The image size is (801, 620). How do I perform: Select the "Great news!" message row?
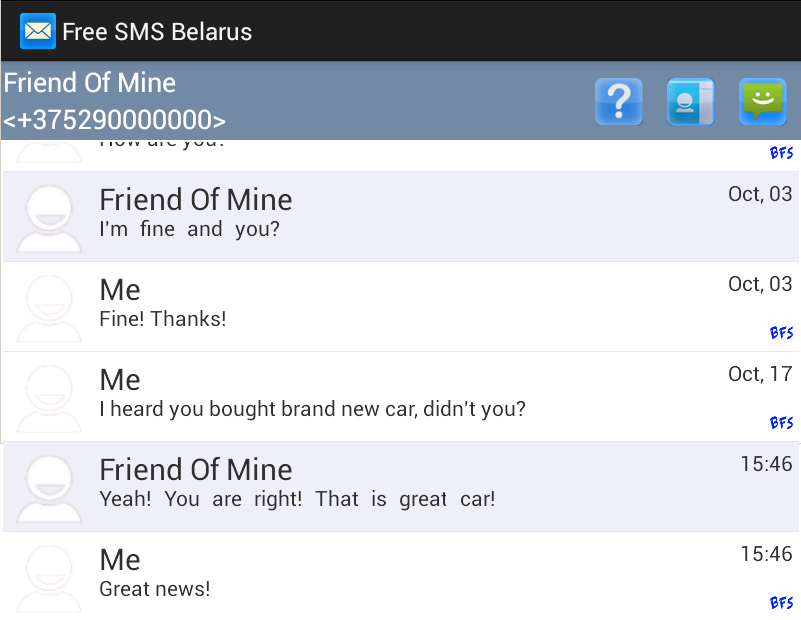[x=400, y=577]
